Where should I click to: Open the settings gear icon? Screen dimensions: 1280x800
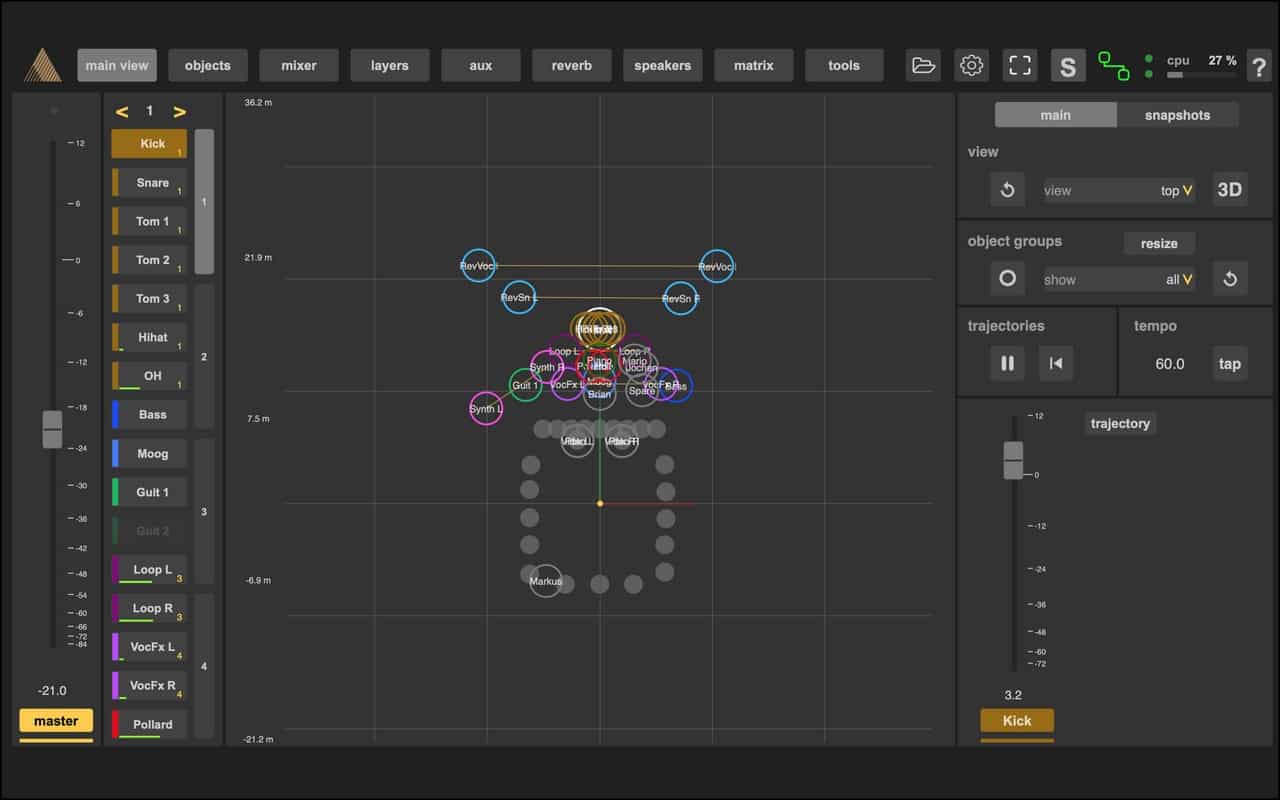[971, 66]
